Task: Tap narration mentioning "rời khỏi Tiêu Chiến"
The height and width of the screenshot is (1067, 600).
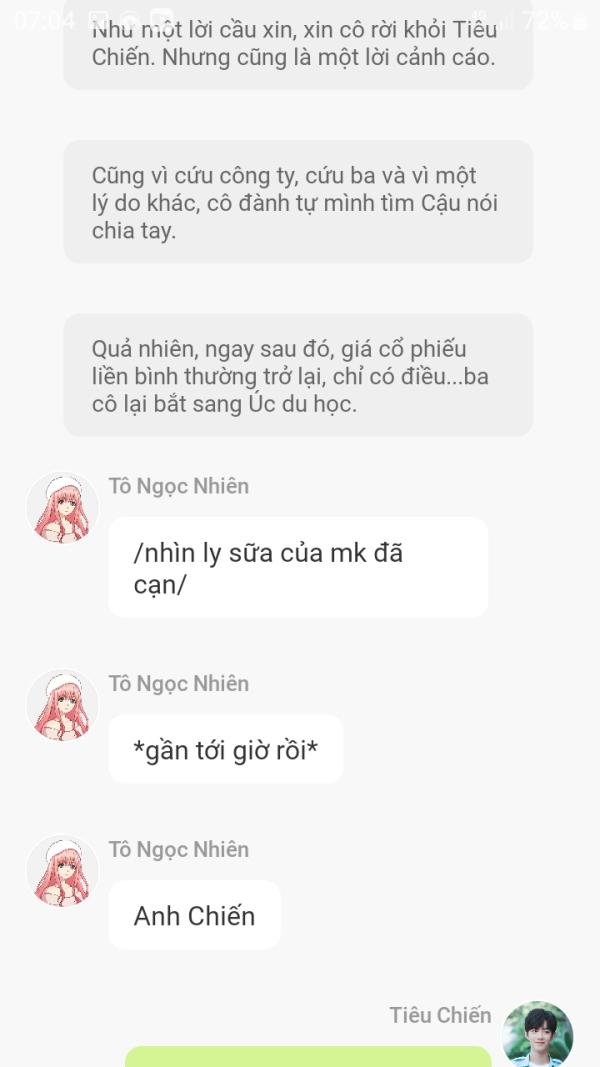Action: point(298,45)
